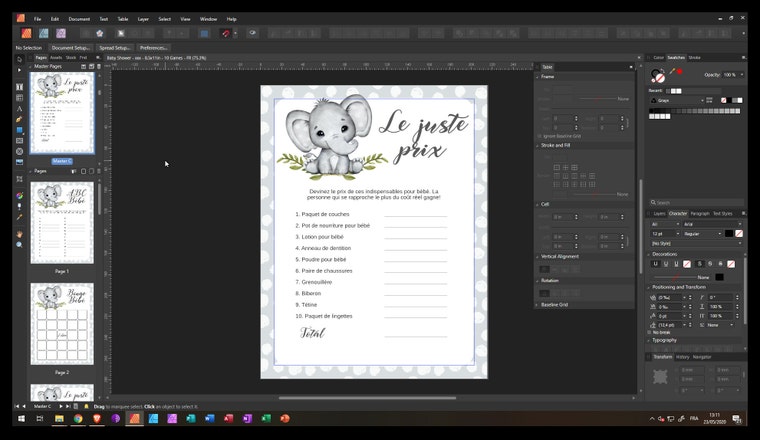The width and height of the screenshot is (760, 440).
Task: Select the Frame Text tool
Action: (x=19, y=87)
